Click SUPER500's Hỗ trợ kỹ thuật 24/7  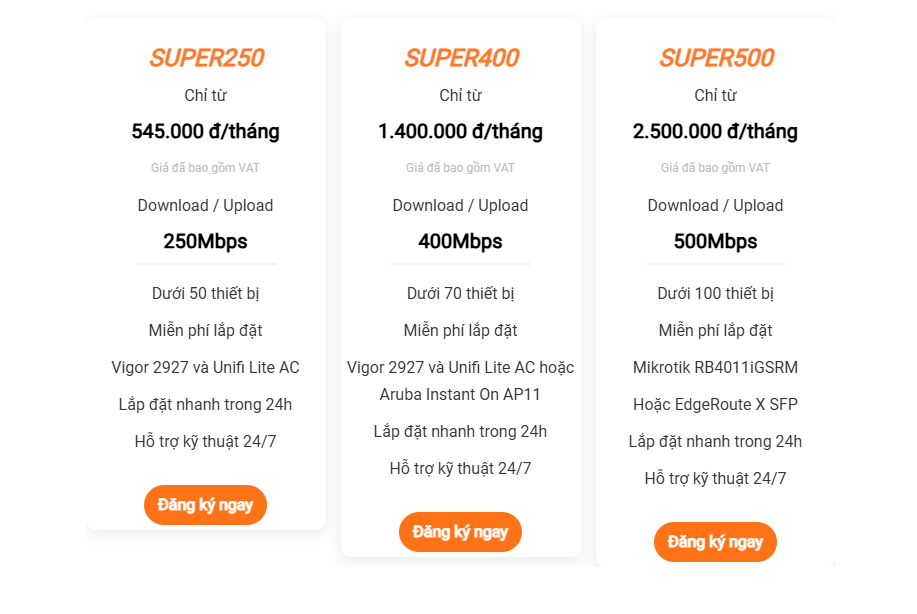pos(715,478)
